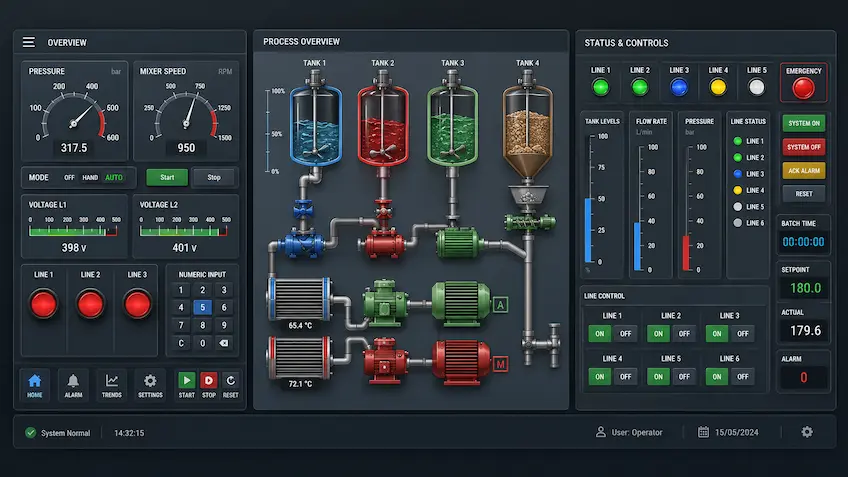
Task: Click the gray Stop button beside Start
Action: [214, 177]
